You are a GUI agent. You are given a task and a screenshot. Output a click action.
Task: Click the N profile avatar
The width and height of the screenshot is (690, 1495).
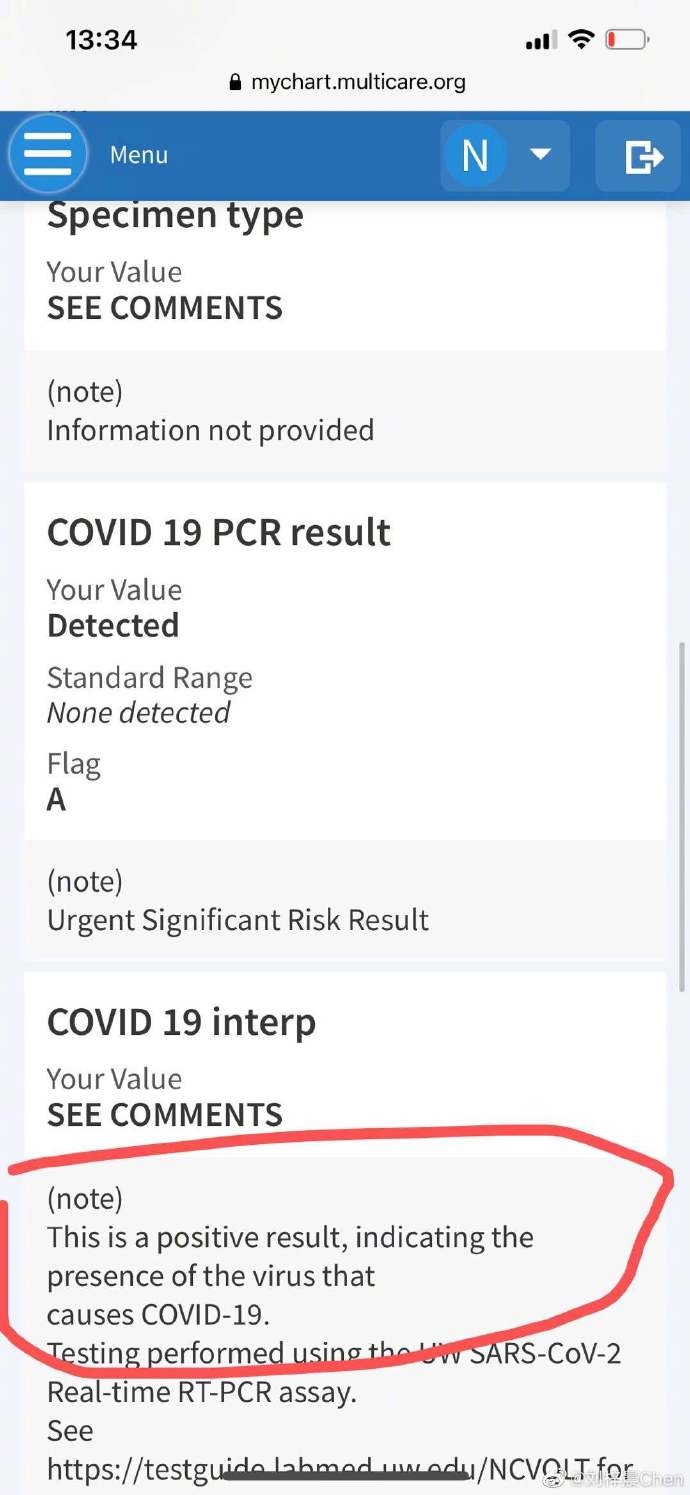pos(475,156)
